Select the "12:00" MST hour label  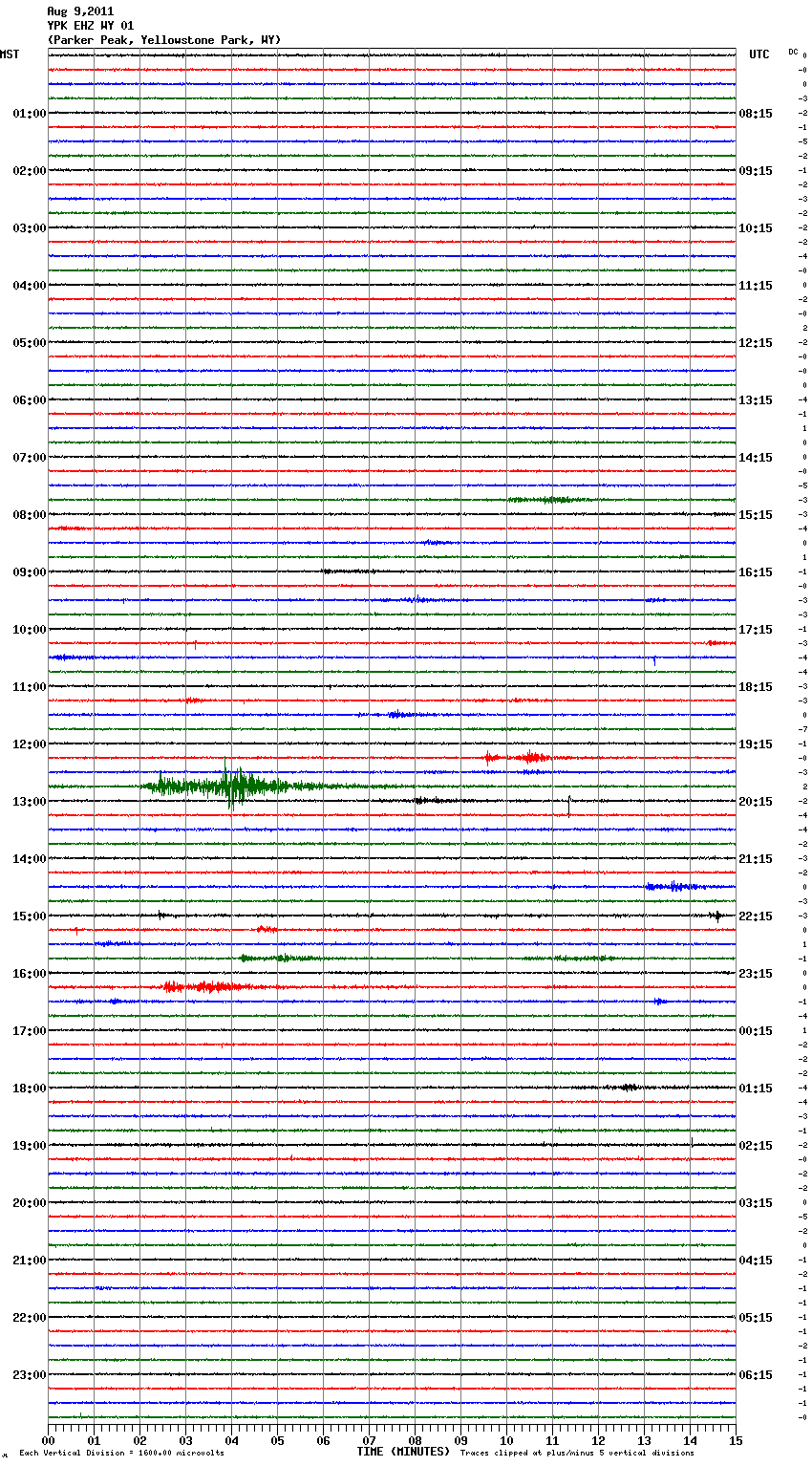tap(30, 744)
